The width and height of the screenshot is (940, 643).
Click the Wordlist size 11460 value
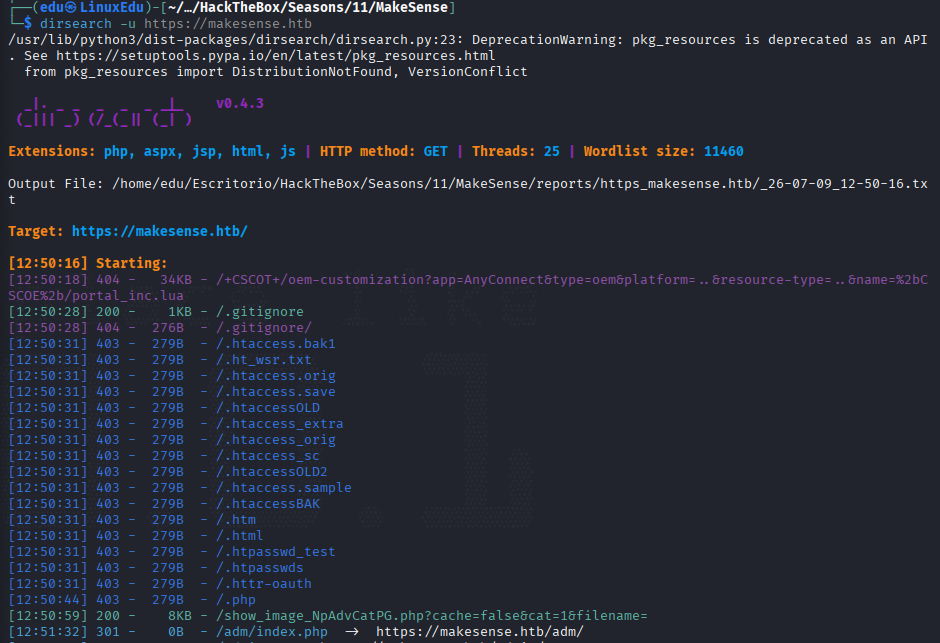724,152
